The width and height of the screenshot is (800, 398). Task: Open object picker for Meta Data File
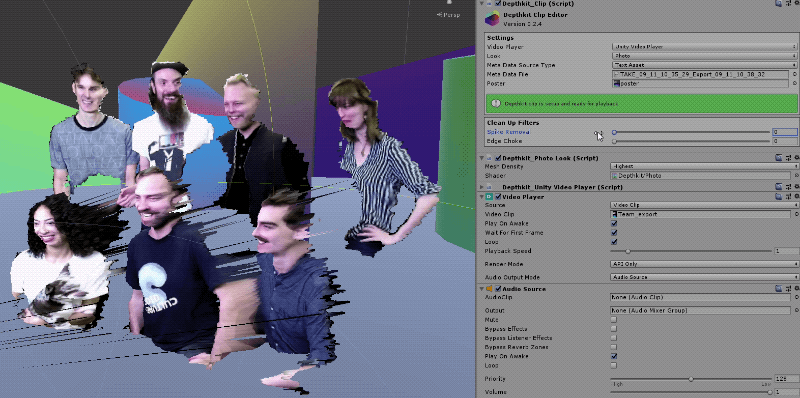click(795, 74)
